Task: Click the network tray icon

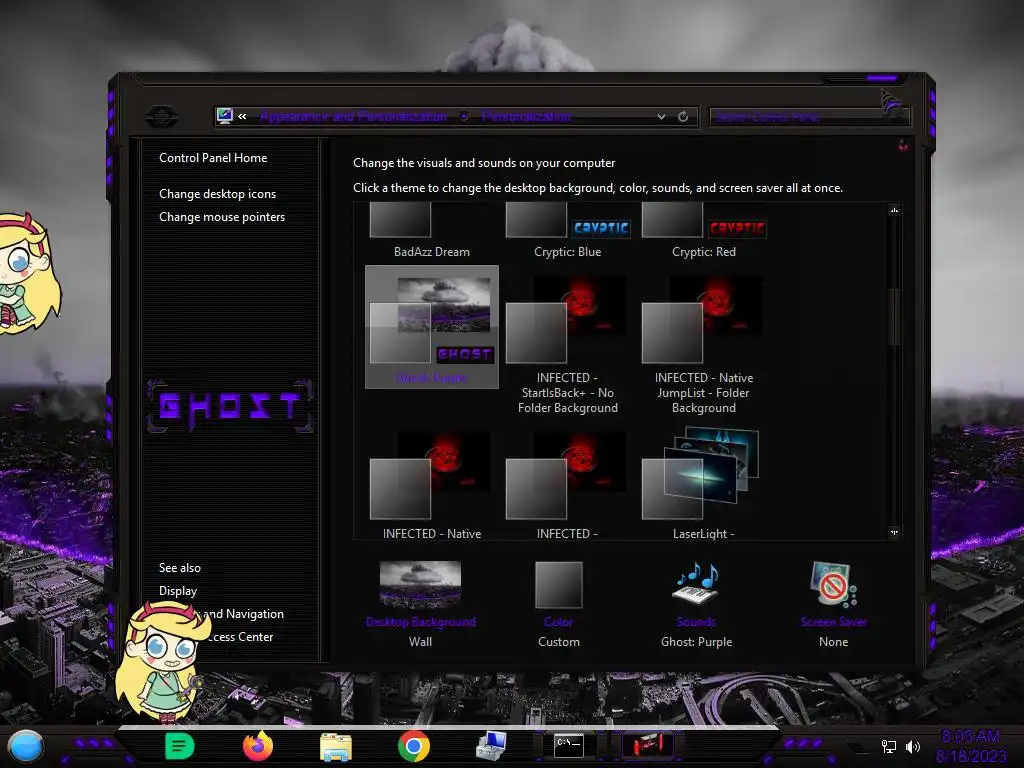Action: 888,746
